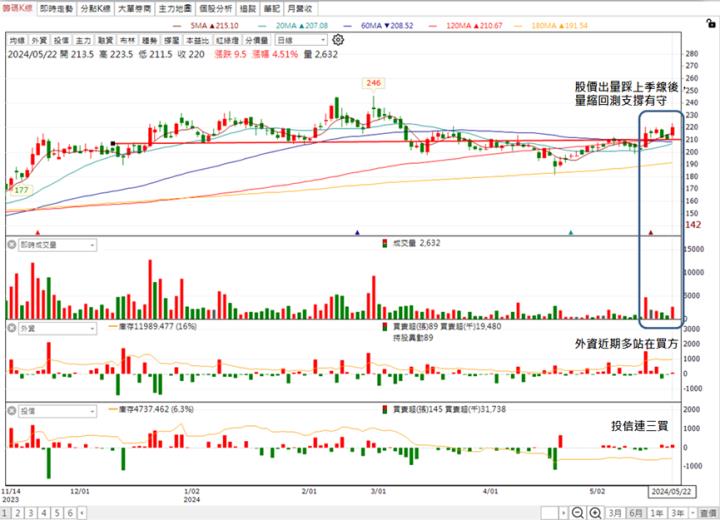Select the 1年 time range button
Image resolution: width=720 pixels, height=520 pixels.
pos(657,512)
